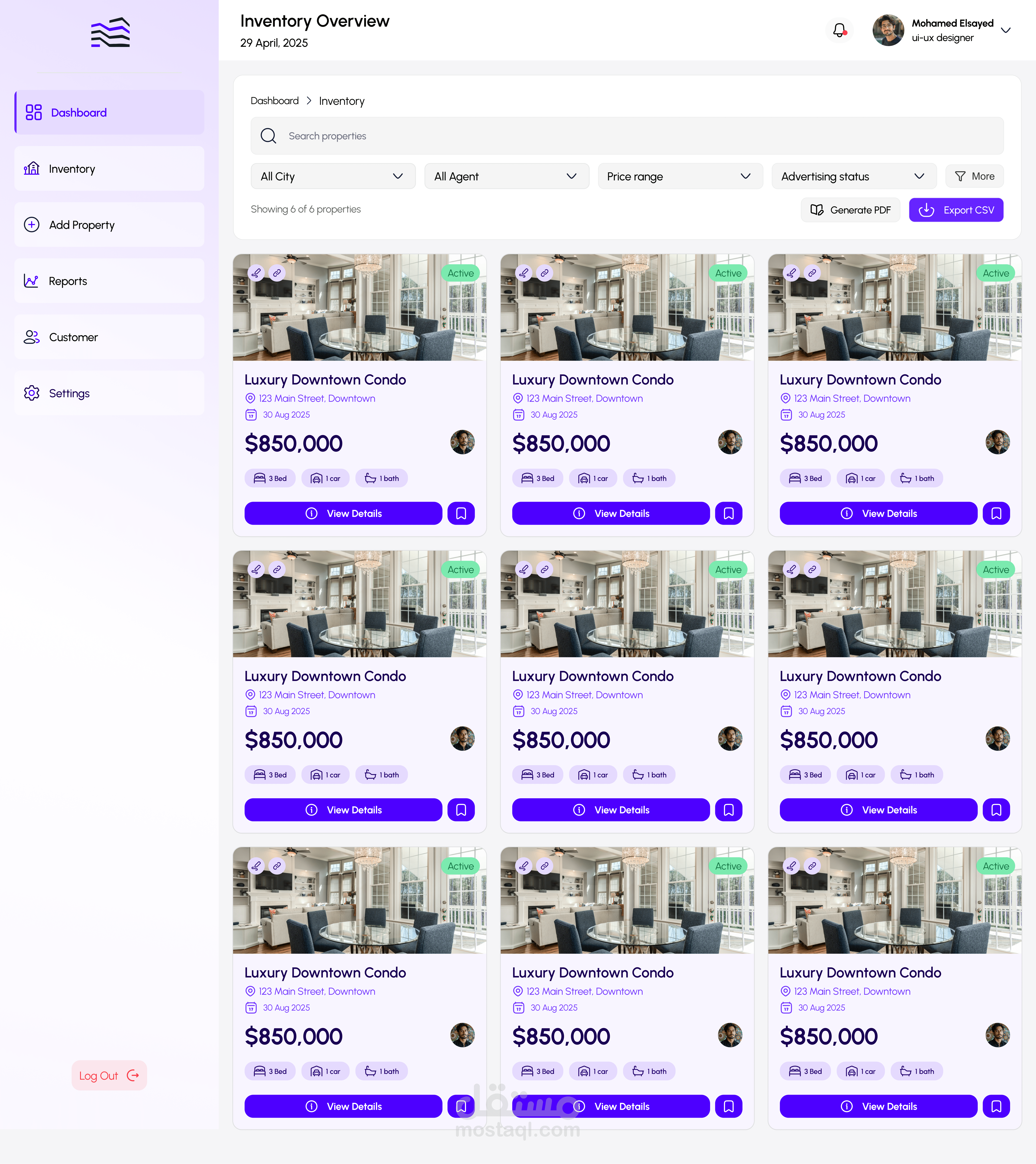Click the magnifier icon in search bar

(268, 136)
